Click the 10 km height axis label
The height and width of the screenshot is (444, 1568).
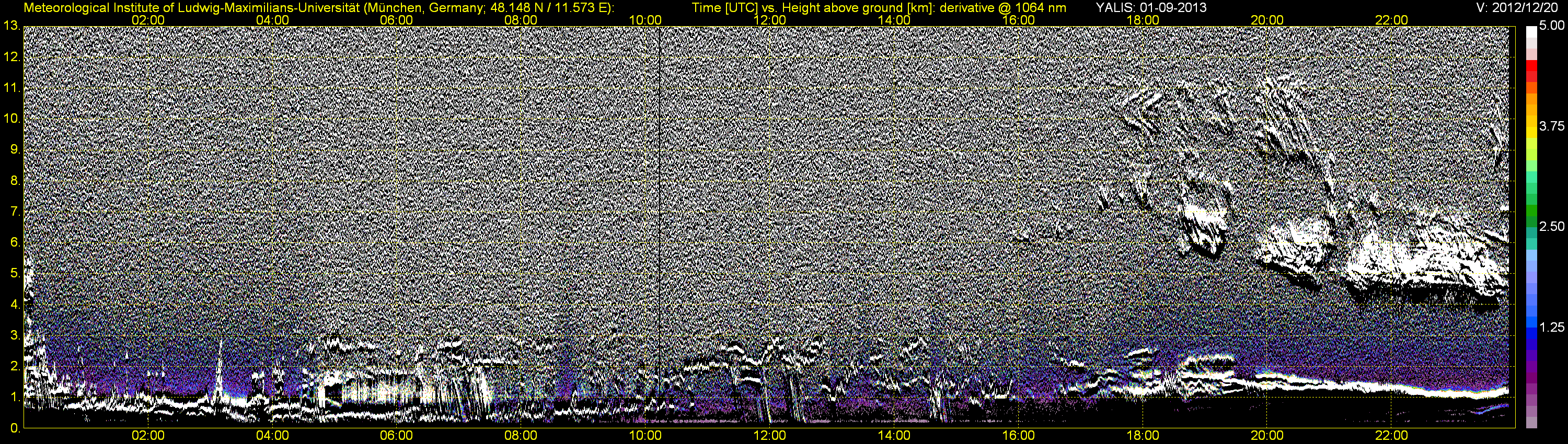coord(11,119)
